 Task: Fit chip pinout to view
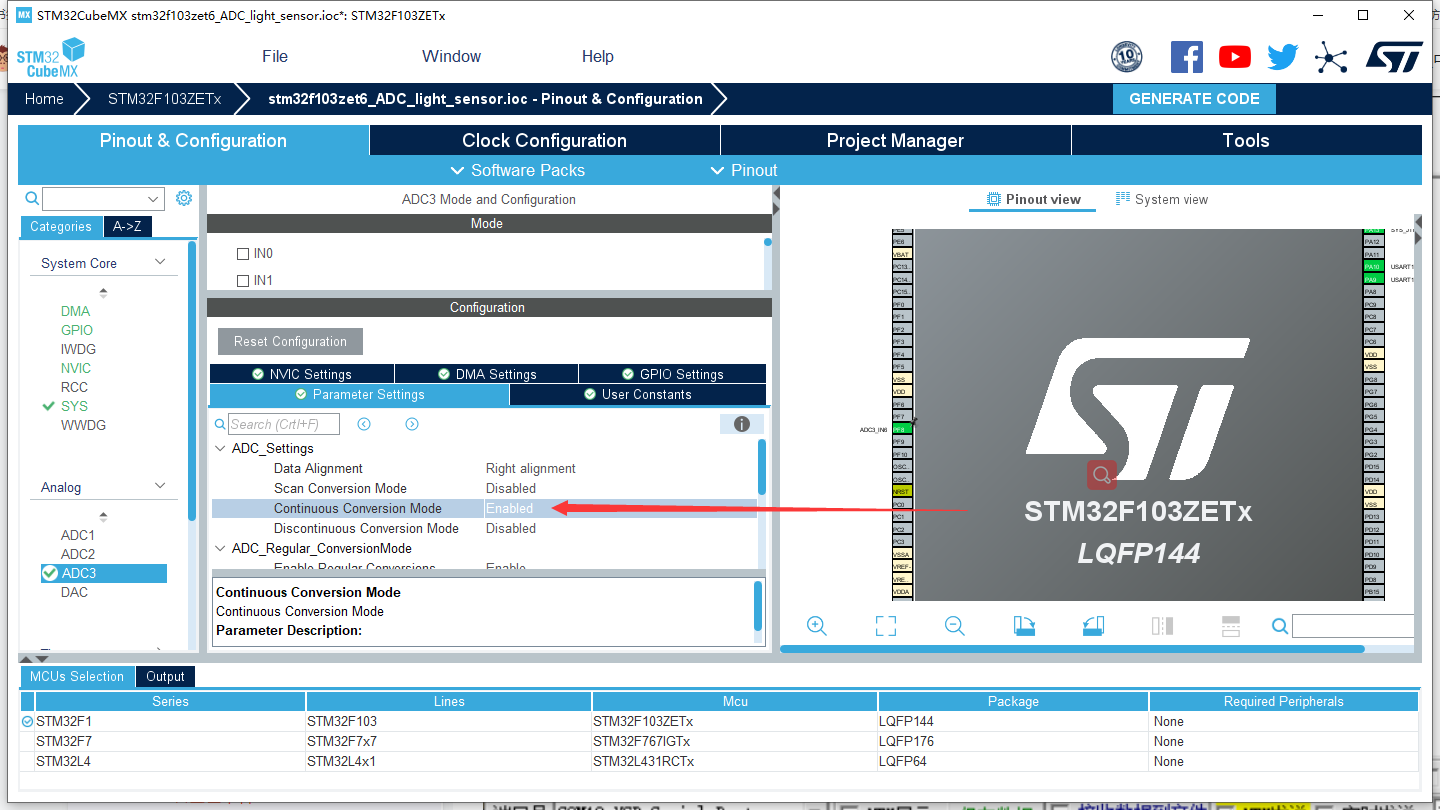click(886, 626)
